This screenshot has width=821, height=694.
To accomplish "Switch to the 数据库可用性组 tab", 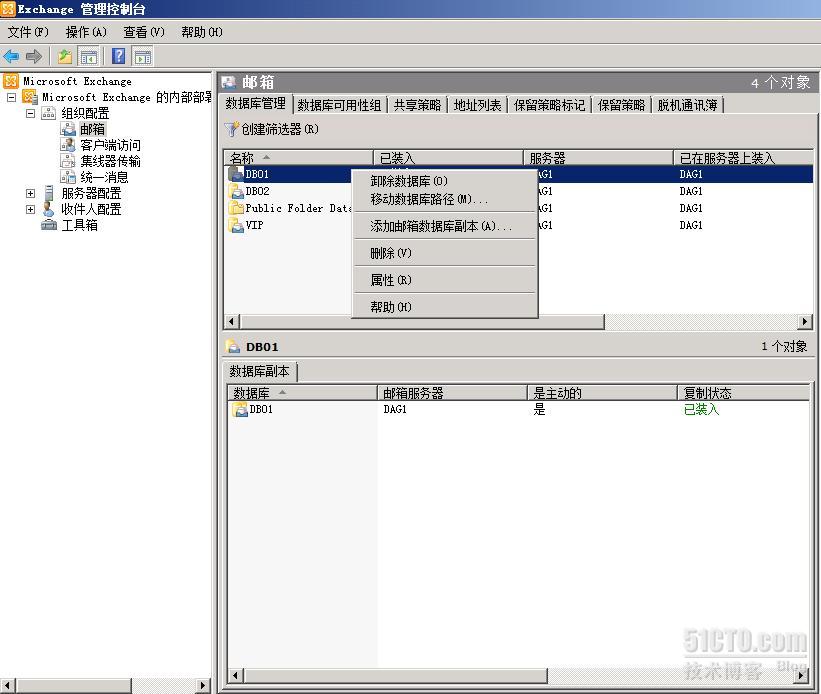I will pos(339,105).
